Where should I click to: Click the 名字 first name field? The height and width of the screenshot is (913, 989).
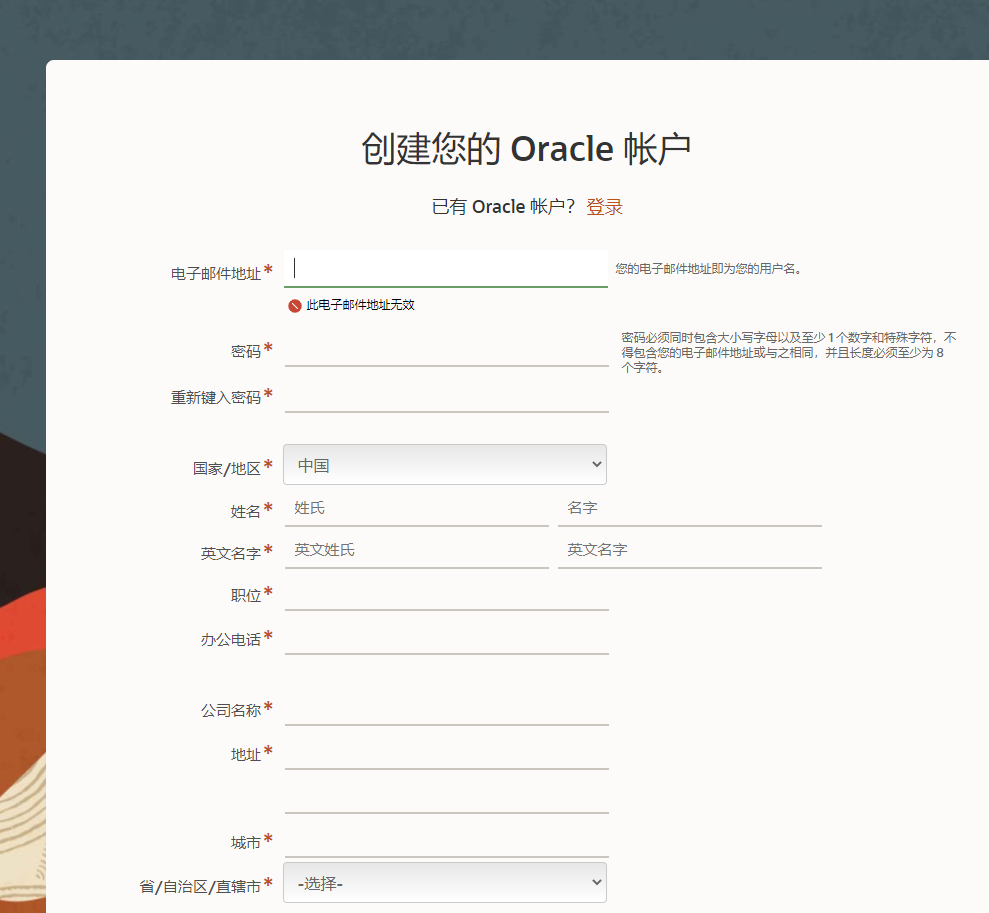pyautogui.click(x=690, y=508)
